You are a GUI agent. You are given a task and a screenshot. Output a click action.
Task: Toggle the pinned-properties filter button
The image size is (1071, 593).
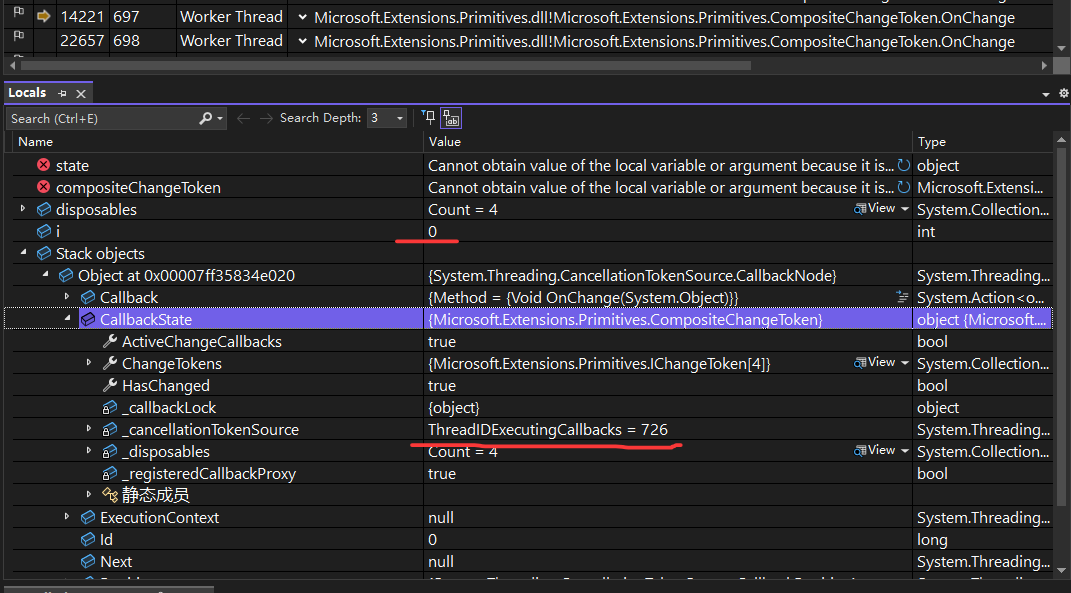click(x=428, y=118)
